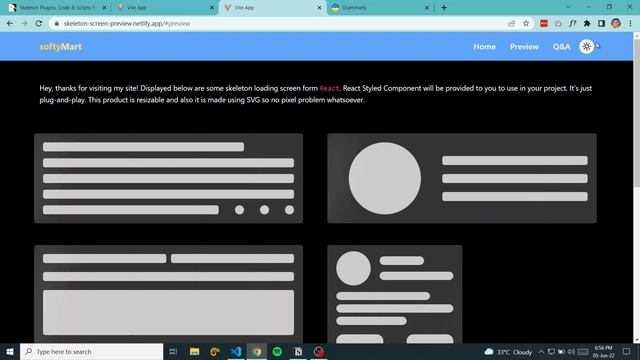Switch to the first Vite App tab
640x360 pixels.
coord(164,7)
